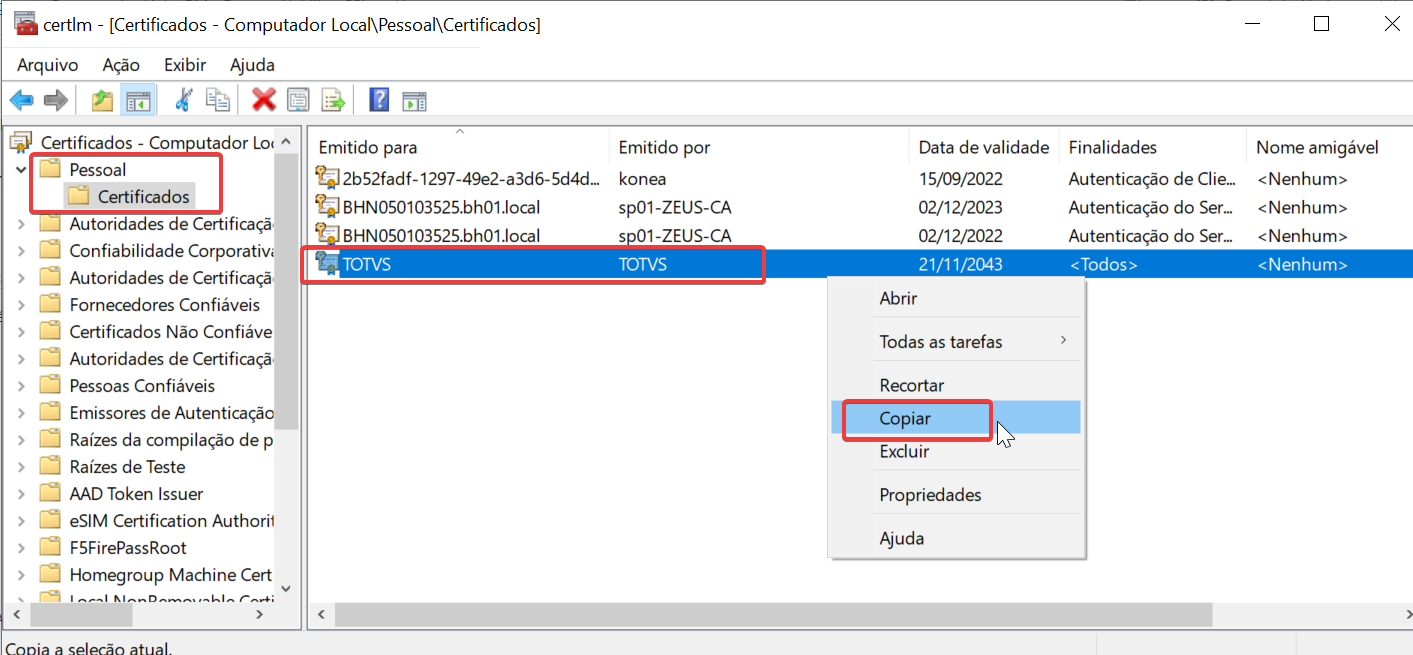Sort by the Finalidades column header
The height and width of the screenshot is (655, 1413).
1153,147
